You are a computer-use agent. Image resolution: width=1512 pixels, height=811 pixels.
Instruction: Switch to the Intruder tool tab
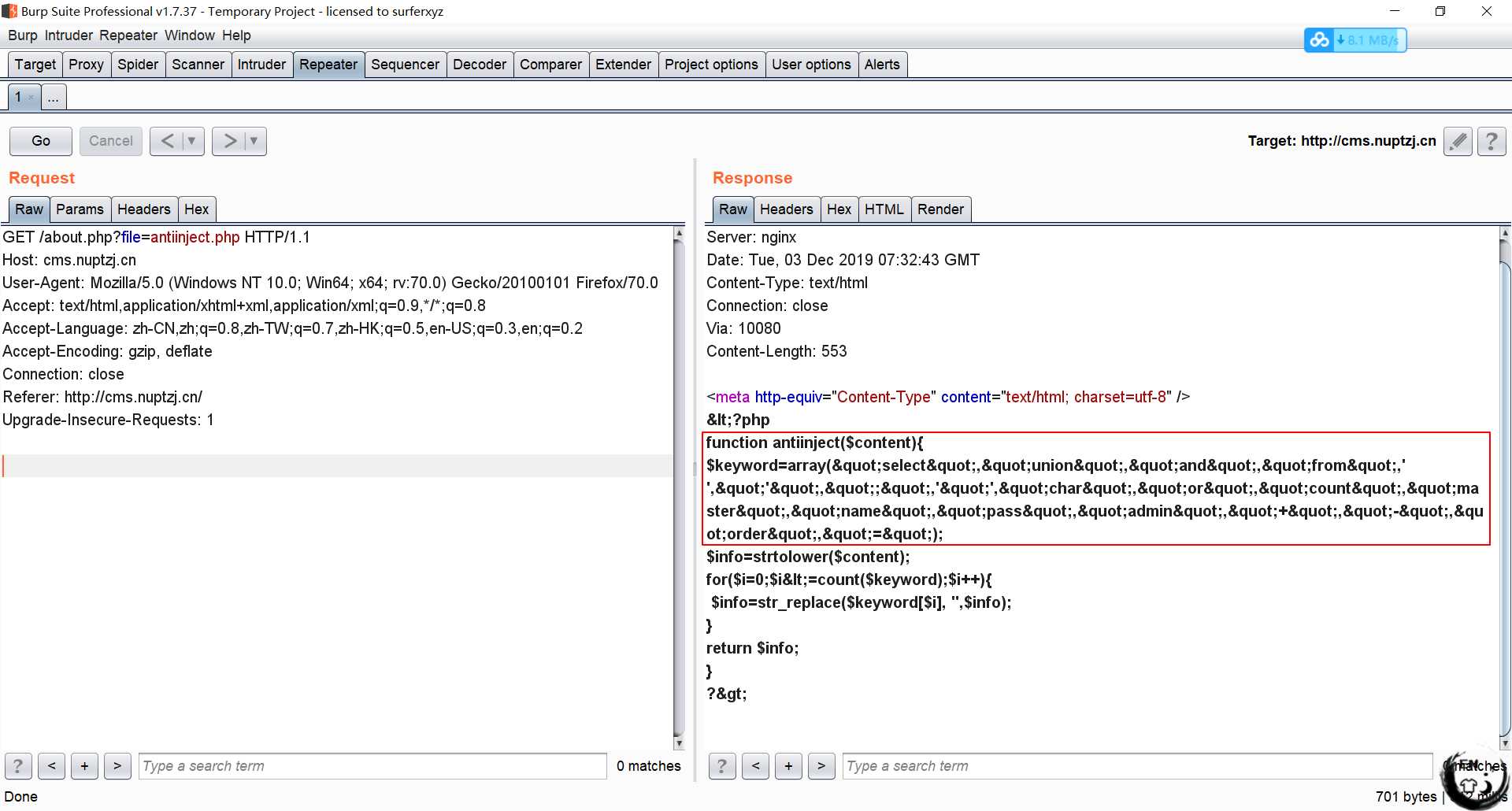pos(261,65)
